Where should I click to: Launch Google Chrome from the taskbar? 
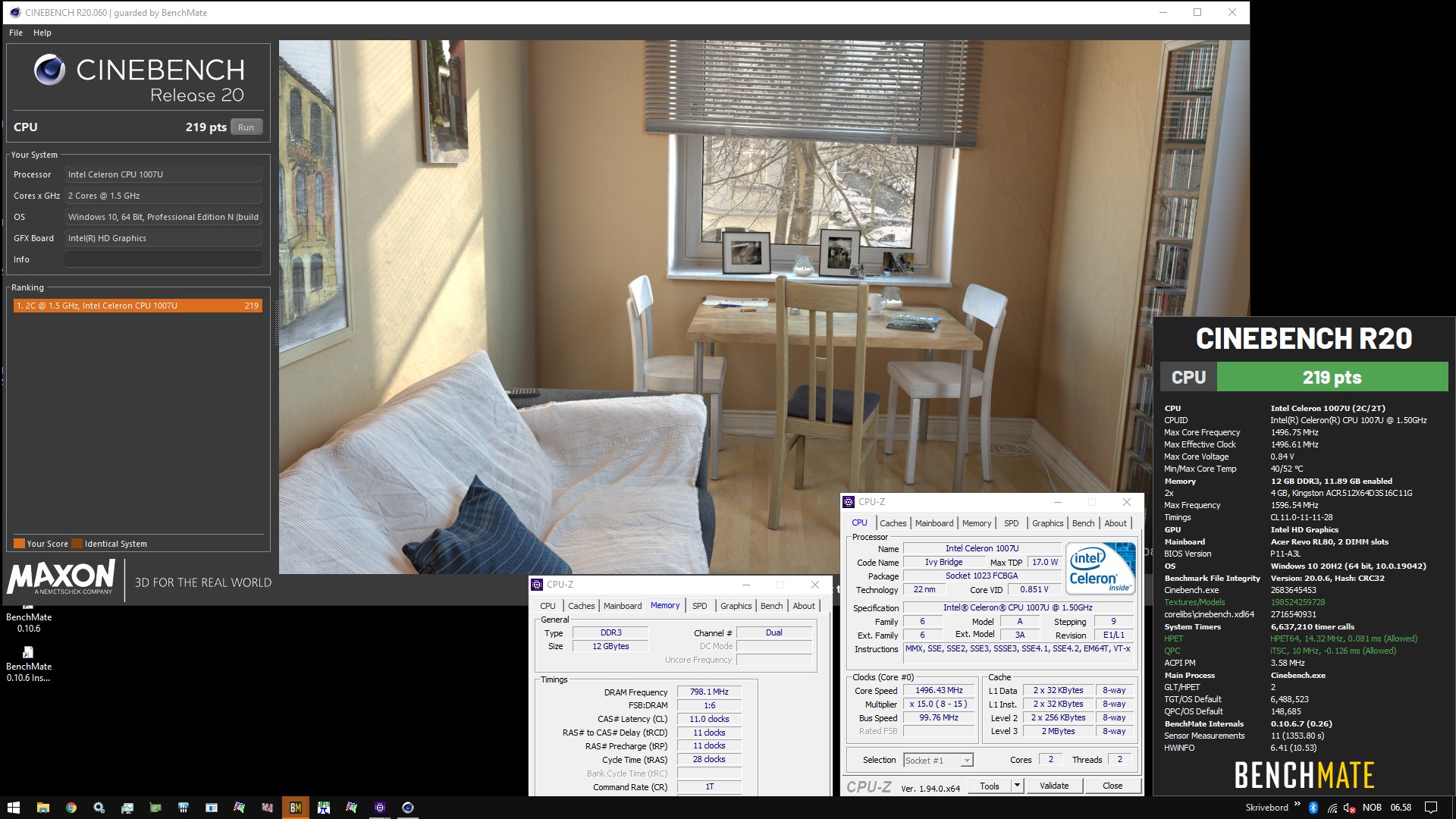pyautogui.click(x=71, y=808)
